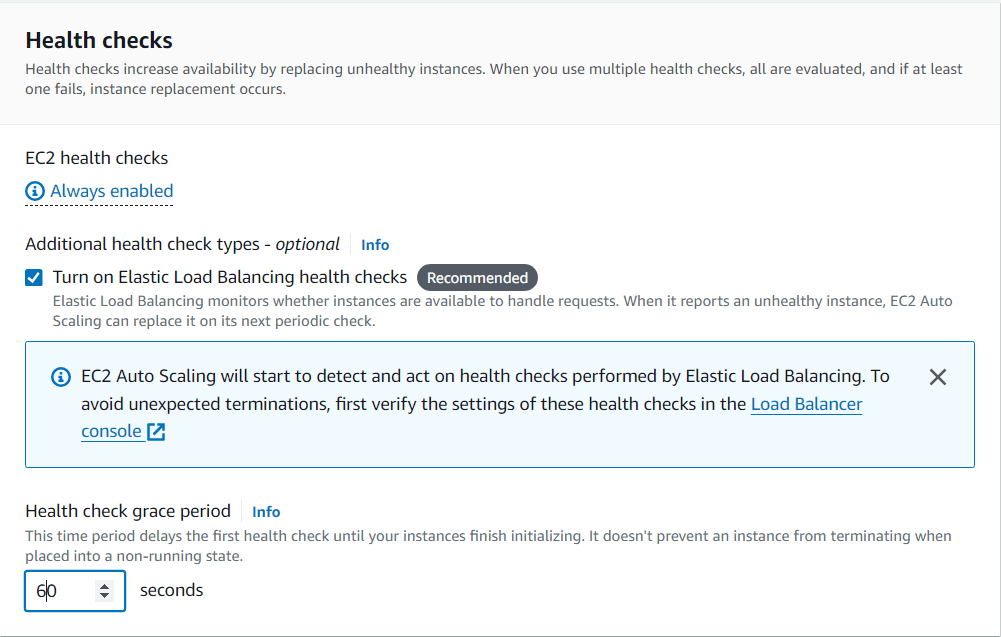Click the seconds label beside the input
This screenshot has height=637, width=1001.
[x=171, y=590]
